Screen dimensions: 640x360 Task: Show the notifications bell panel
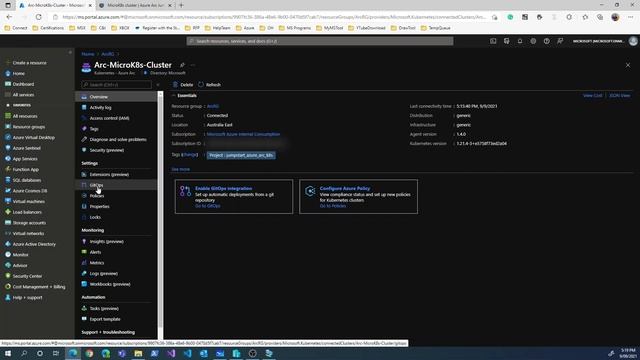click(x=520, y=41)
